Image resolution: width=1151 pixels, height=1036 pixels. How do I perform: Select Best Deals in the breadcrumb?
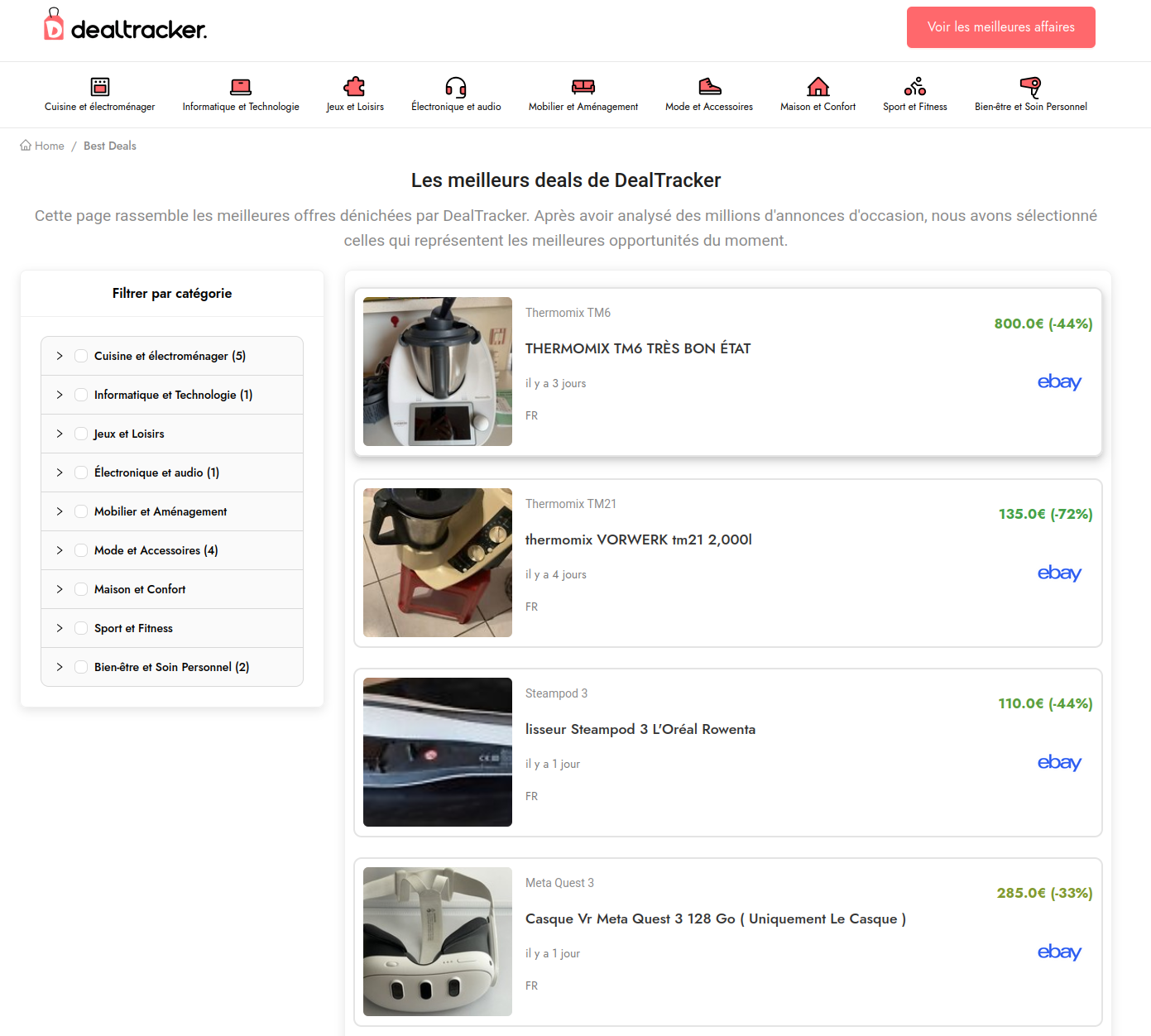109,145
